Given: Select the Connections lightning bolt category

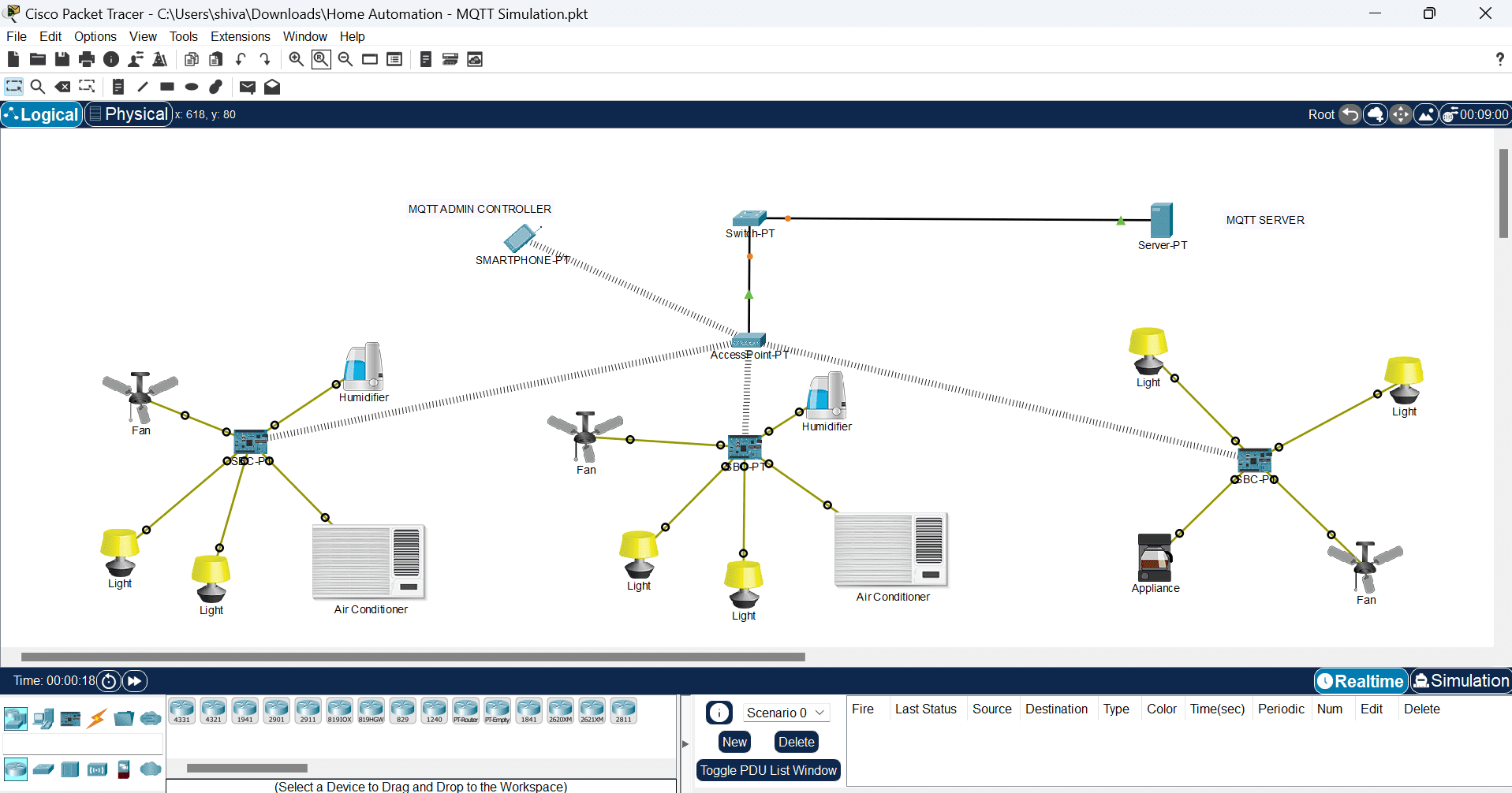Looking at the screenshot, I should (97, 718).
